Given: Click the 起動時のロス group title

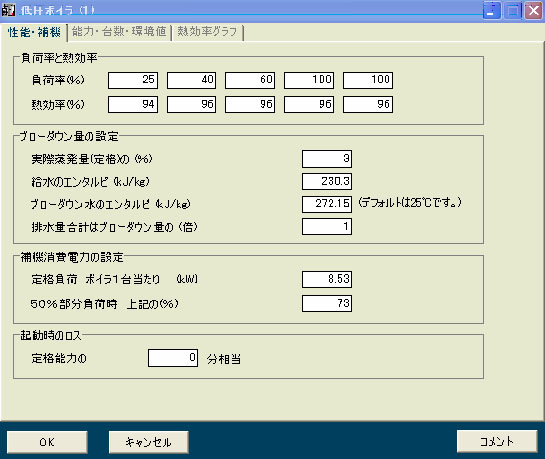Looking at the screenshot, I should tap(51, 336).
